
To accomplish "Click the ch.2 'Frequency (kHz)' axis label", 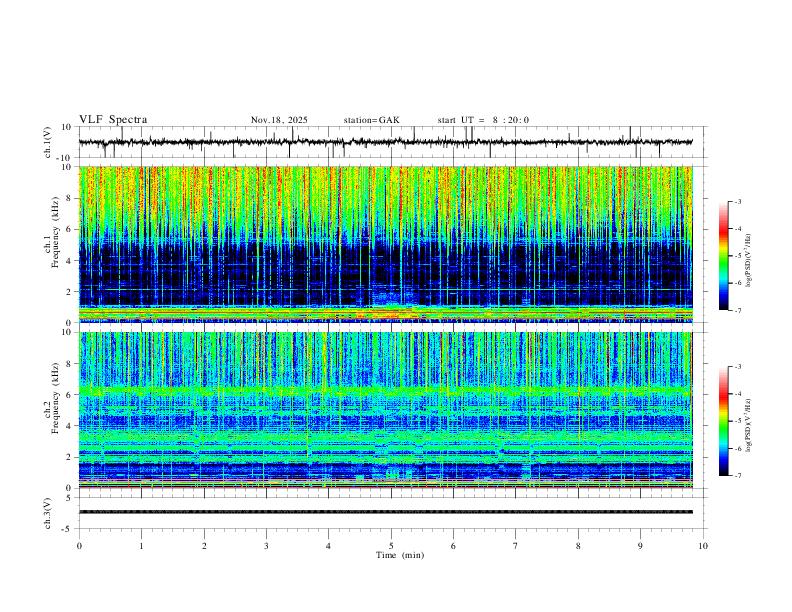I will point(55,398).
